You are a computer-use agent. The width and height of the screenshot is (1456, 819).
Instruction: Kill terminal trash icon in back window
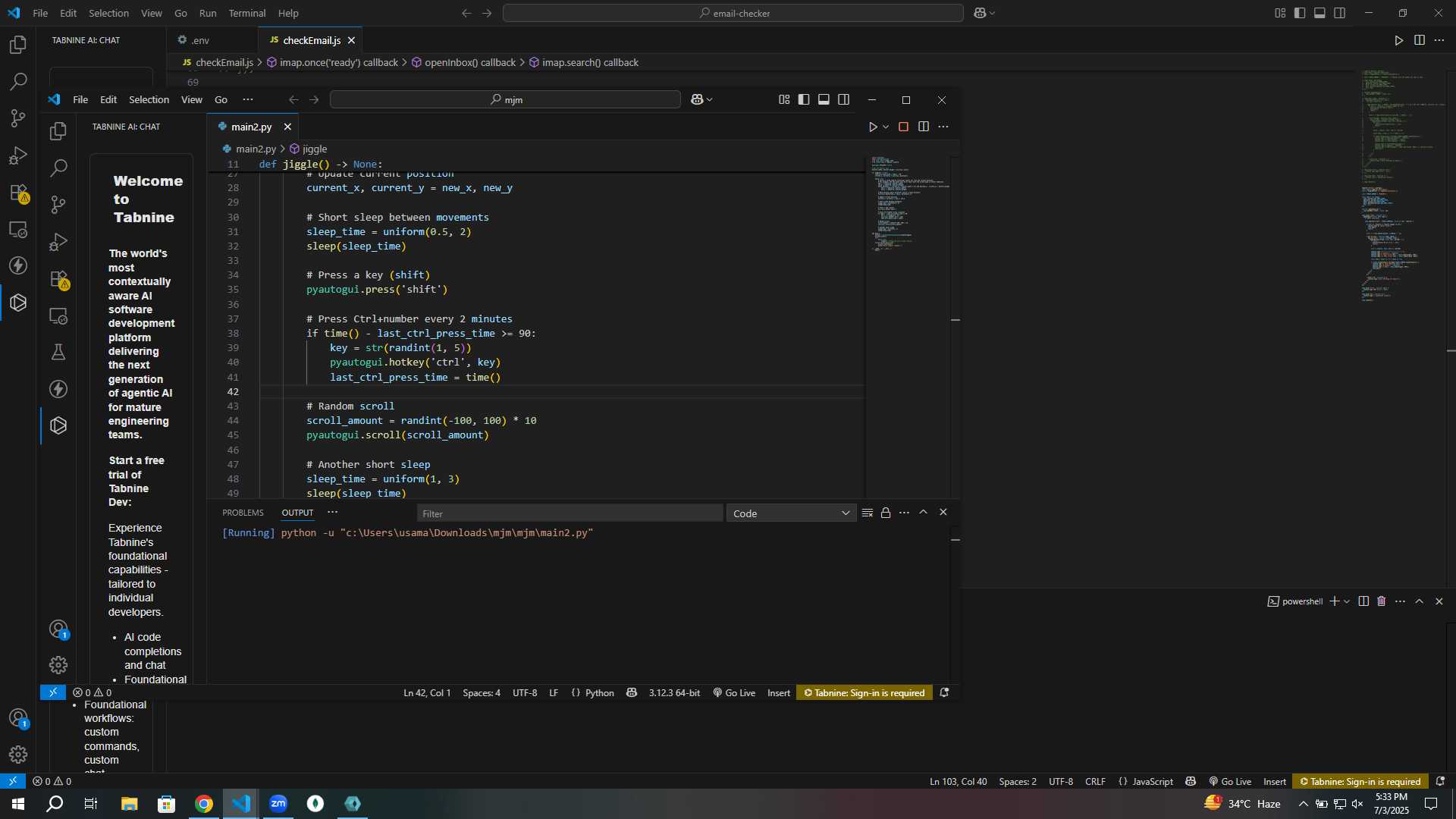tap(1382, 601)
